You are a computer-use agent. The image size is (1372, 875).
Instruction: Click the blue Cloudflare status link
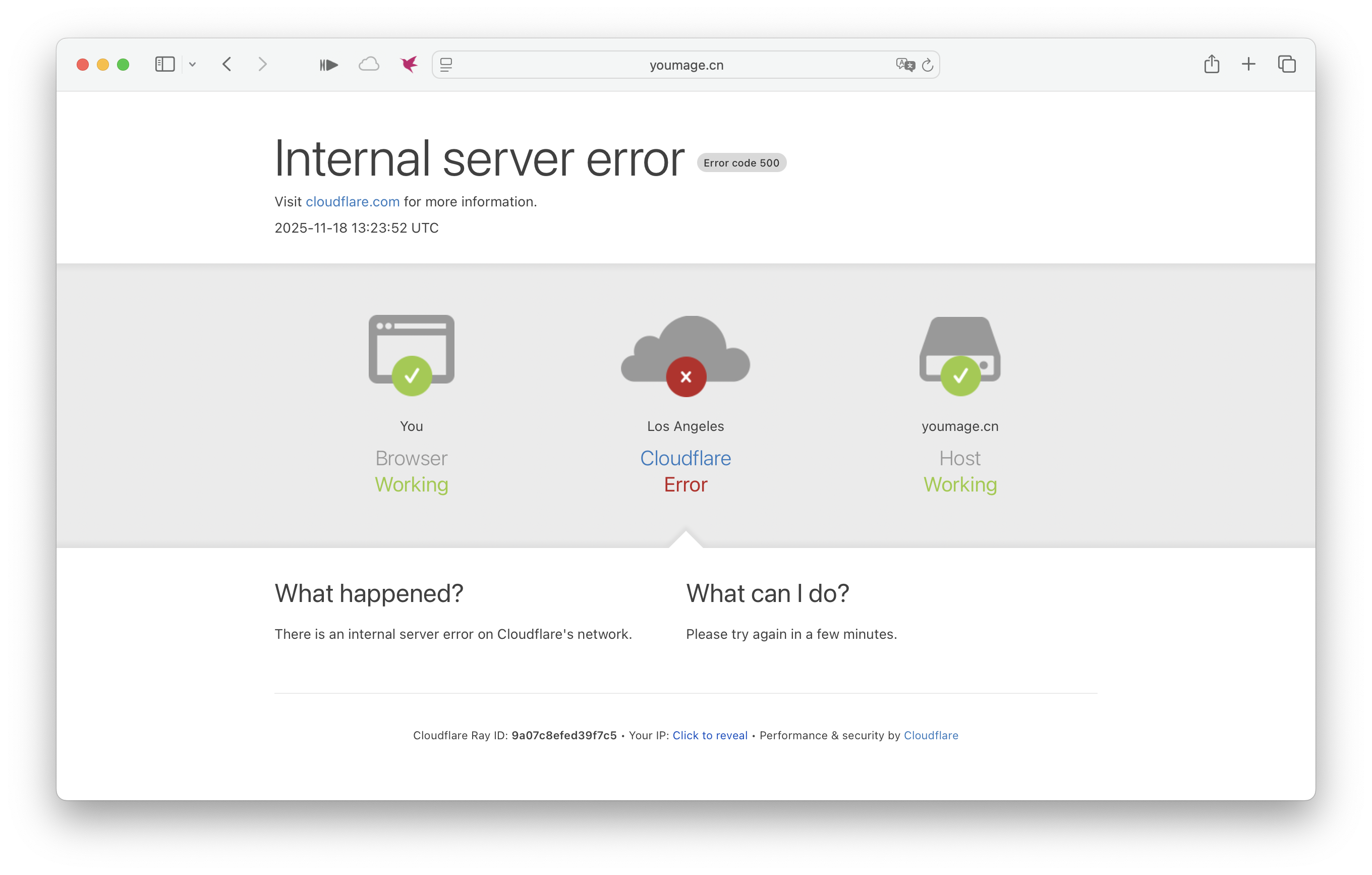tap(685, 458)
